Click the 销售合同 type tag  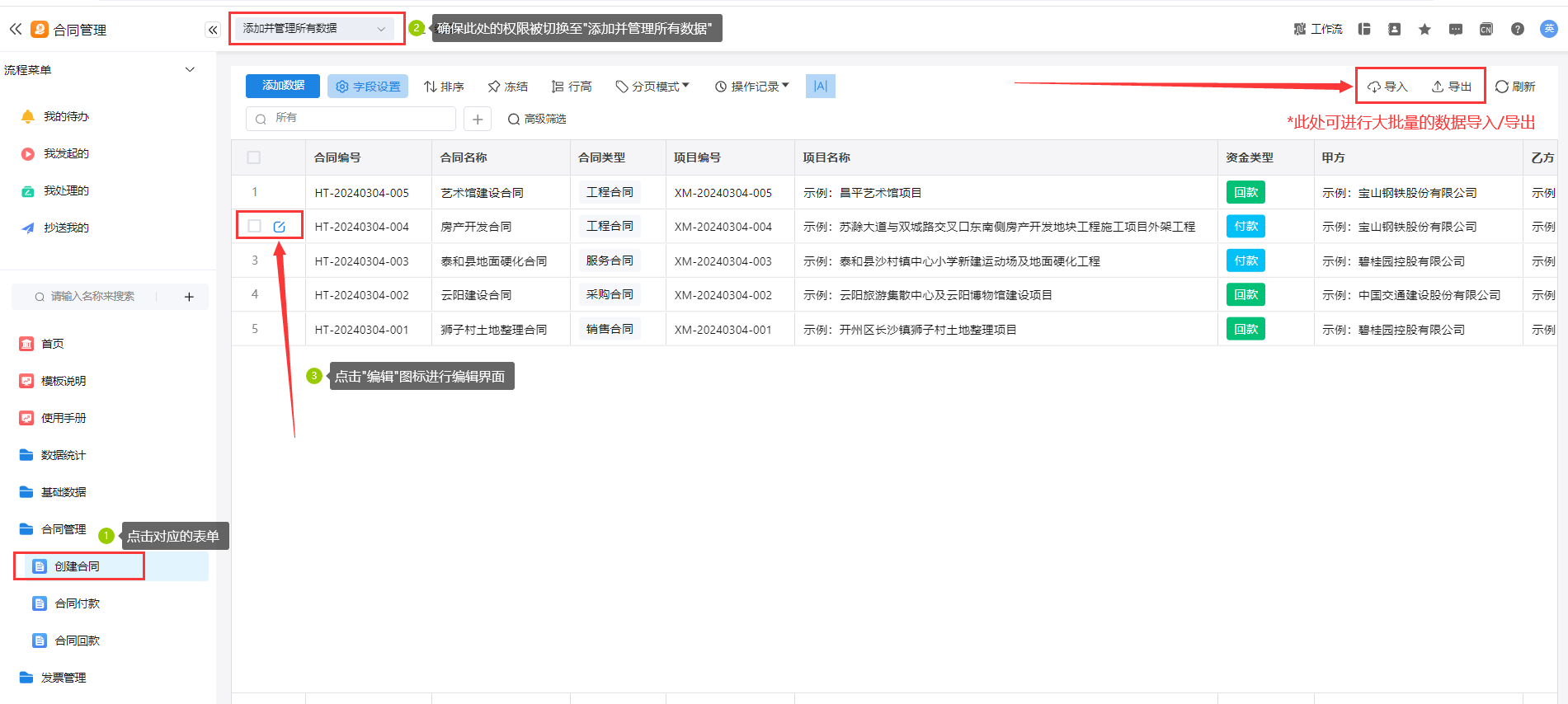point(610,329)
